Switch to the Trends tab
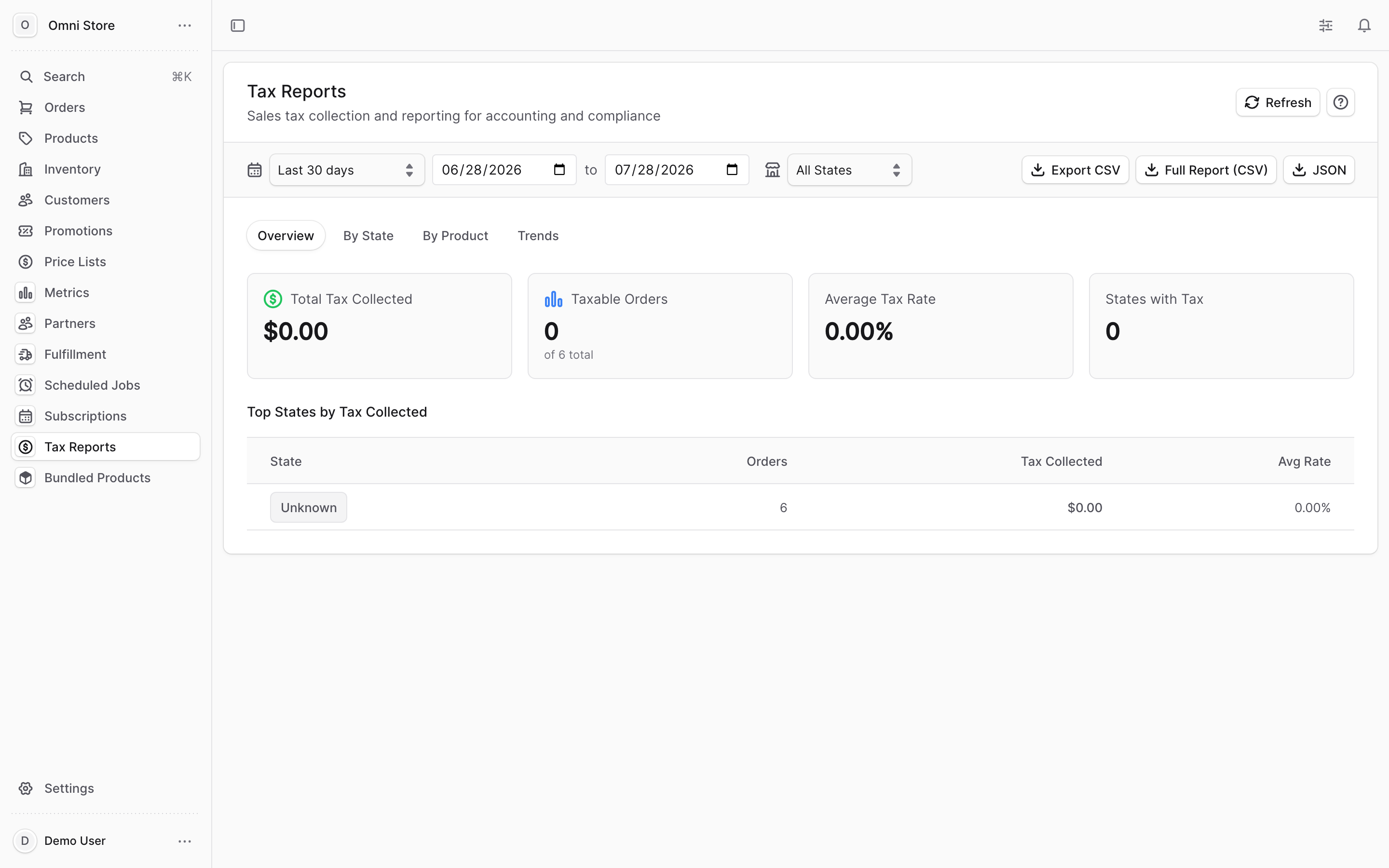This screenshot has height=868, width=1389. click(538, 235)
